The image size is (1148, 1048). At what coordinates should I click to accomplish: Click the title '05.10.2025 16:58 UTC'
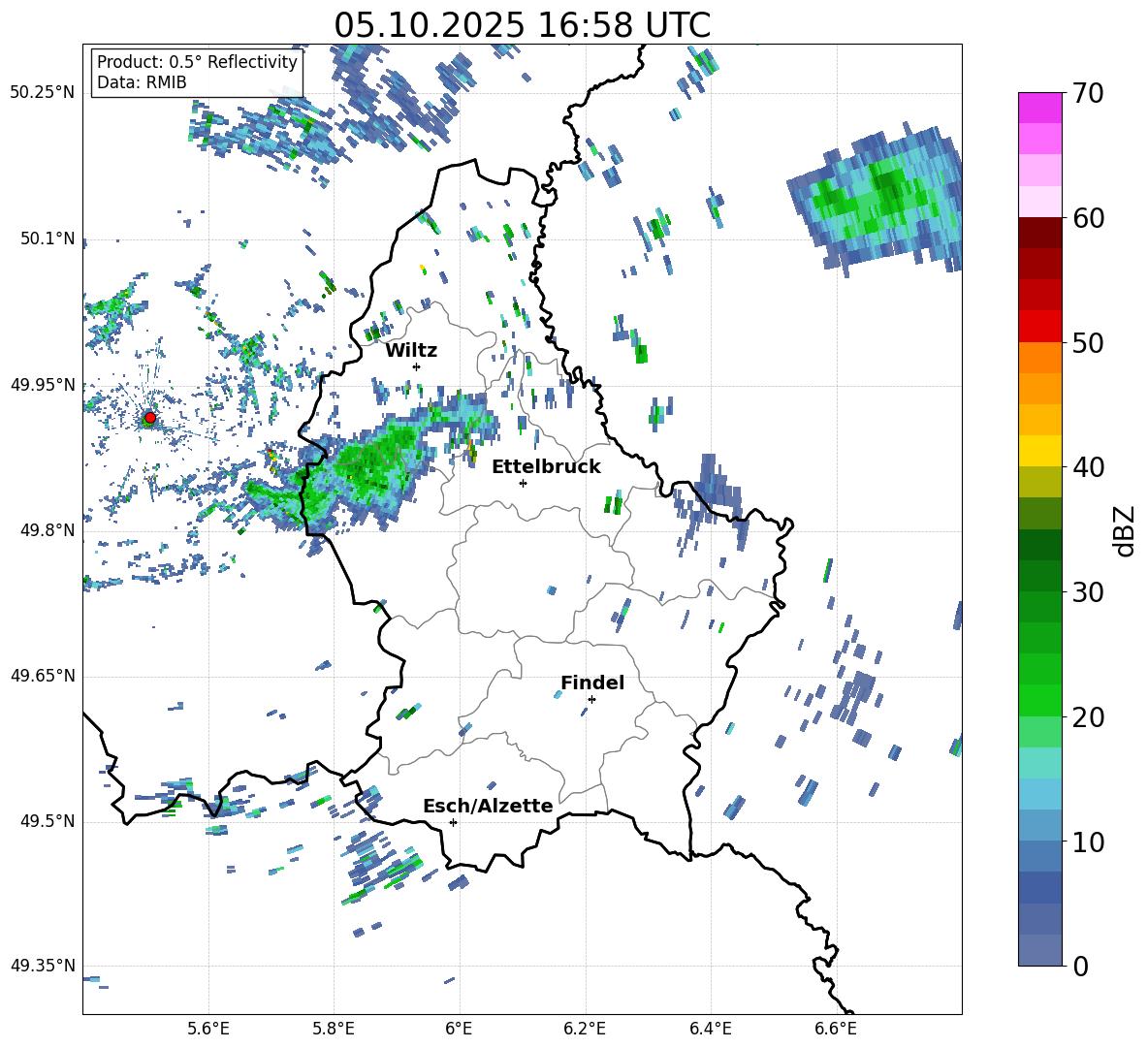(x=522, y=25)
